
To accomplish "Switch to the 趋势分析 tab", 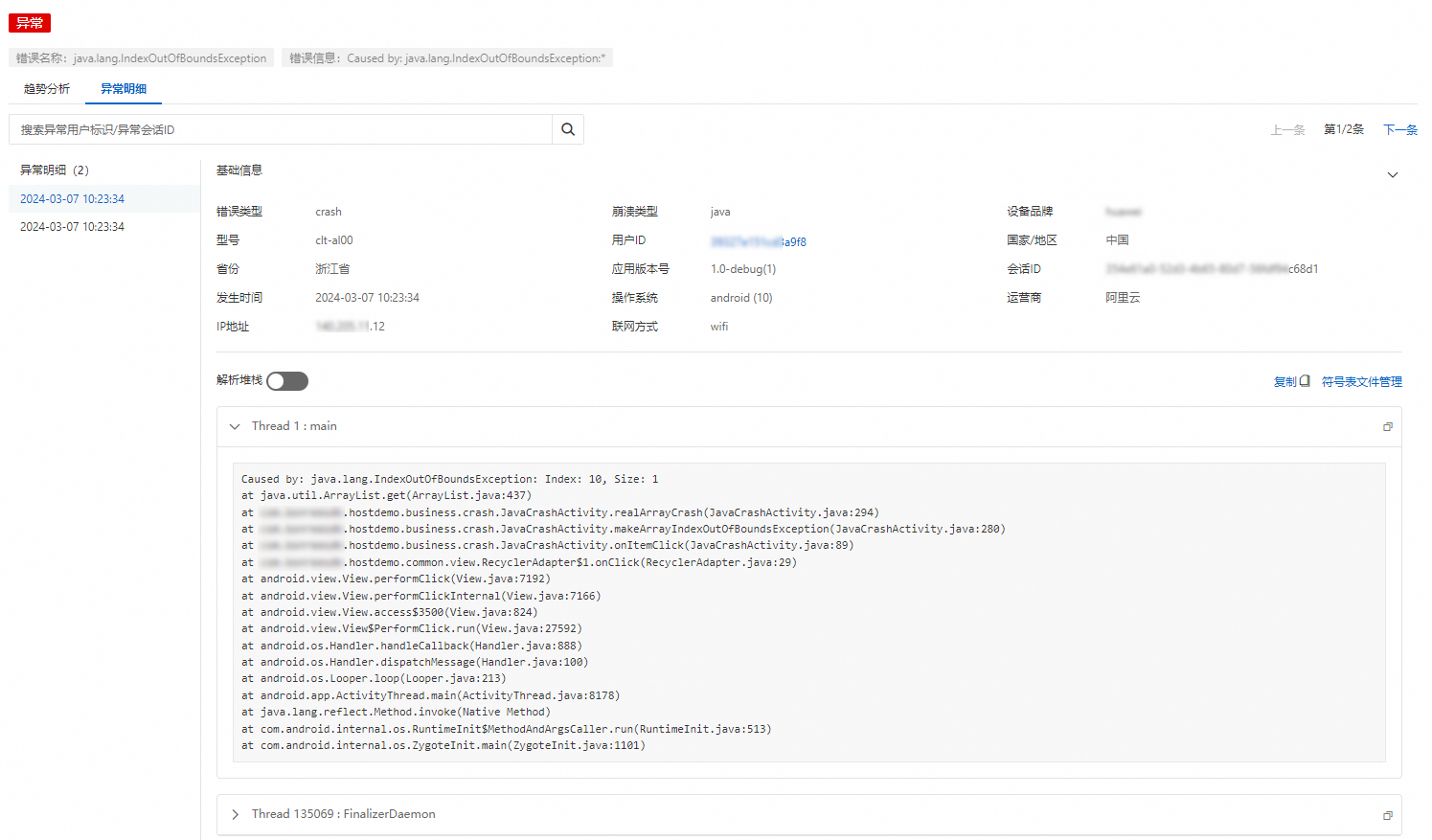I will pos(47,89).
